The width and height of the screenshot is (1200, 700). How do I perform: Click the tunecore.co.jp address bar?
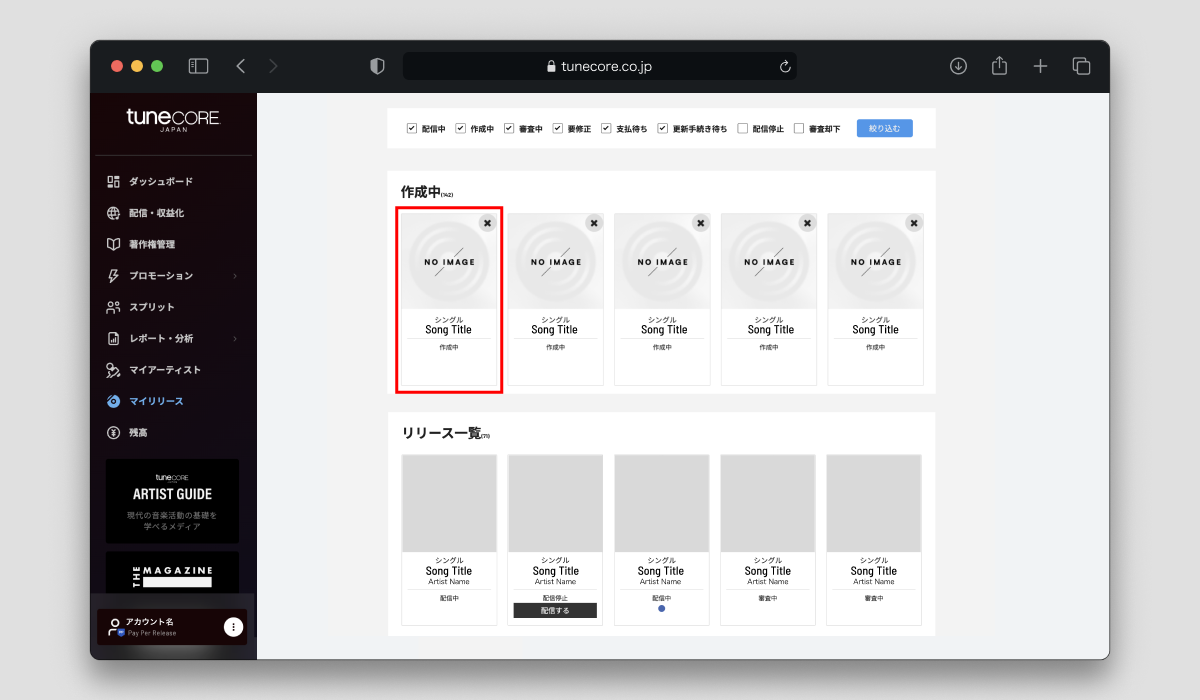(600, 66)
